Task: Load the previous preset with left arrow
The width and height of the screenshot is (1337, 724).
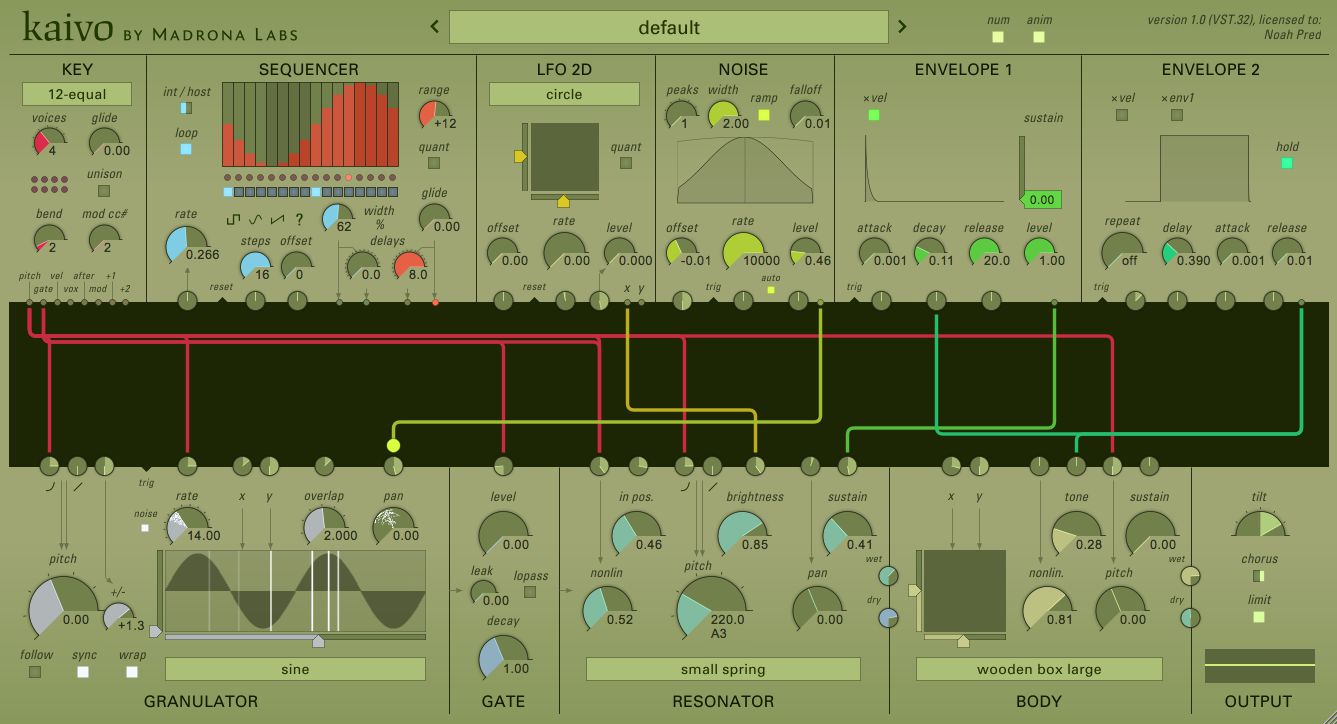Action: (435, 27)
